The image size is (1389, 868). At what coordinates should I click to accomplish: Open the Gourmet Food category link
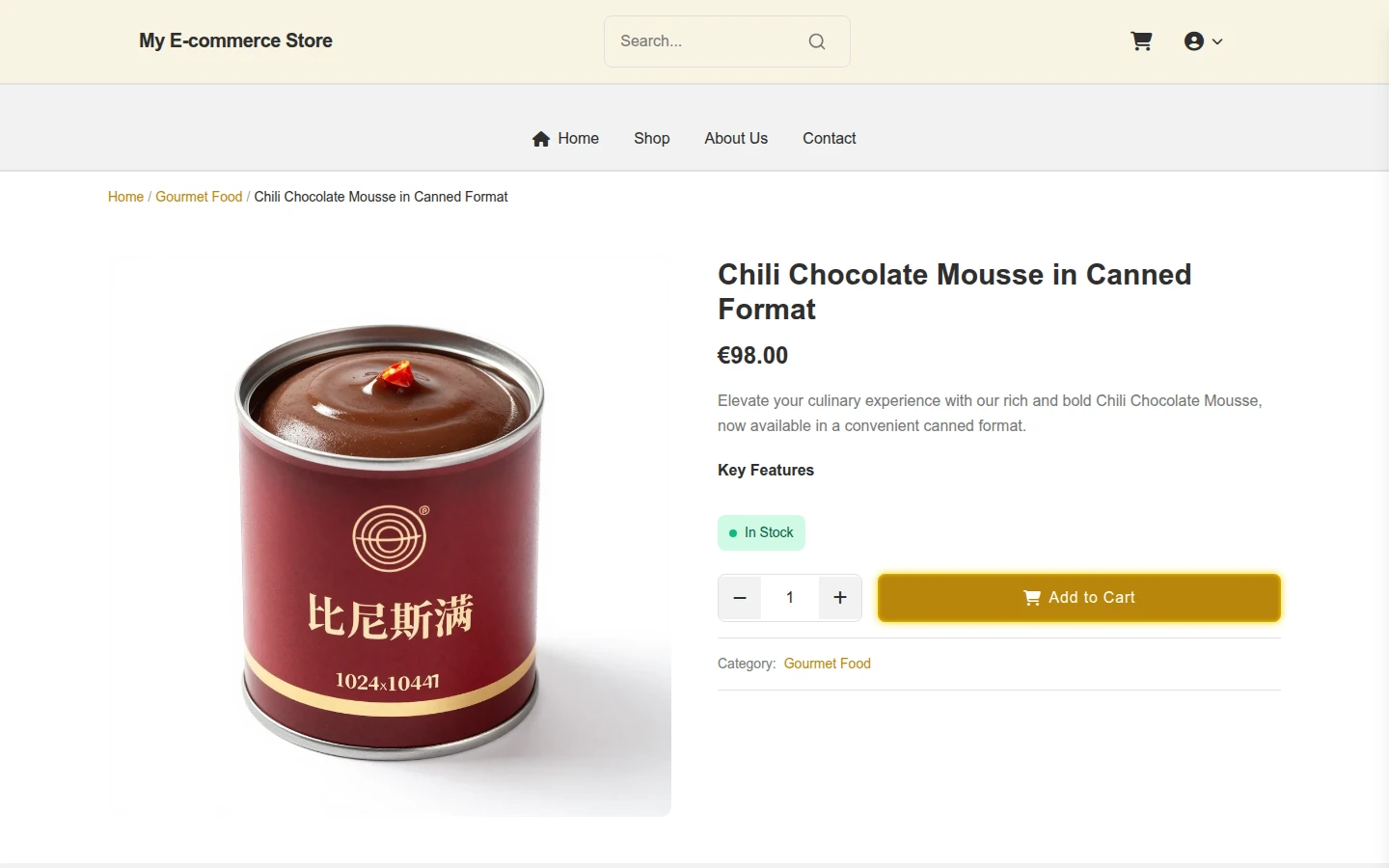828,664
